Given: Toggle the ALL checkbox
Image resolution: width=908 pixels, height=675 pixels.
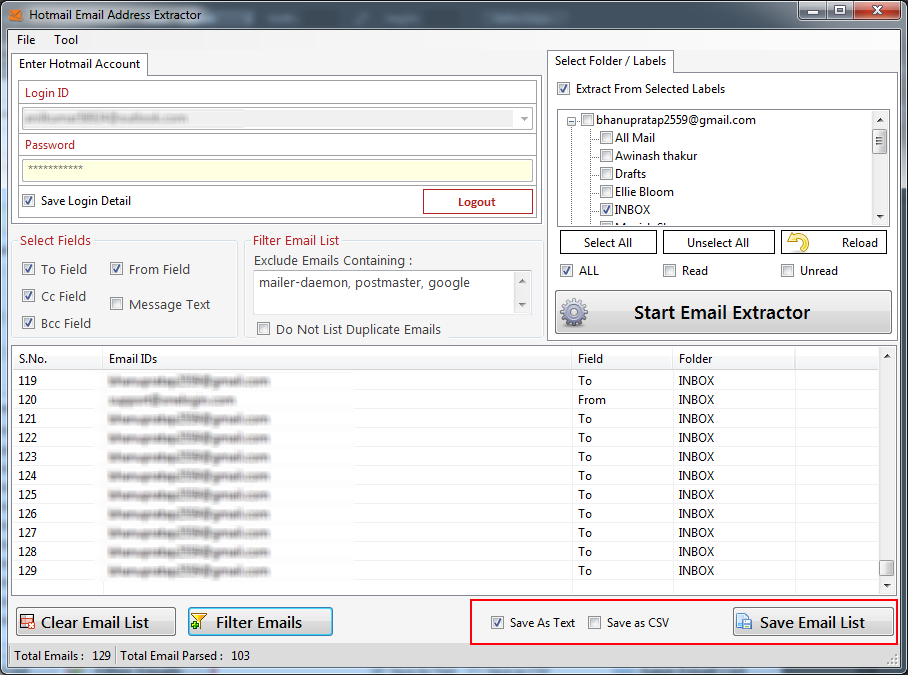Looking at the screenshot, I should (566, 270).
